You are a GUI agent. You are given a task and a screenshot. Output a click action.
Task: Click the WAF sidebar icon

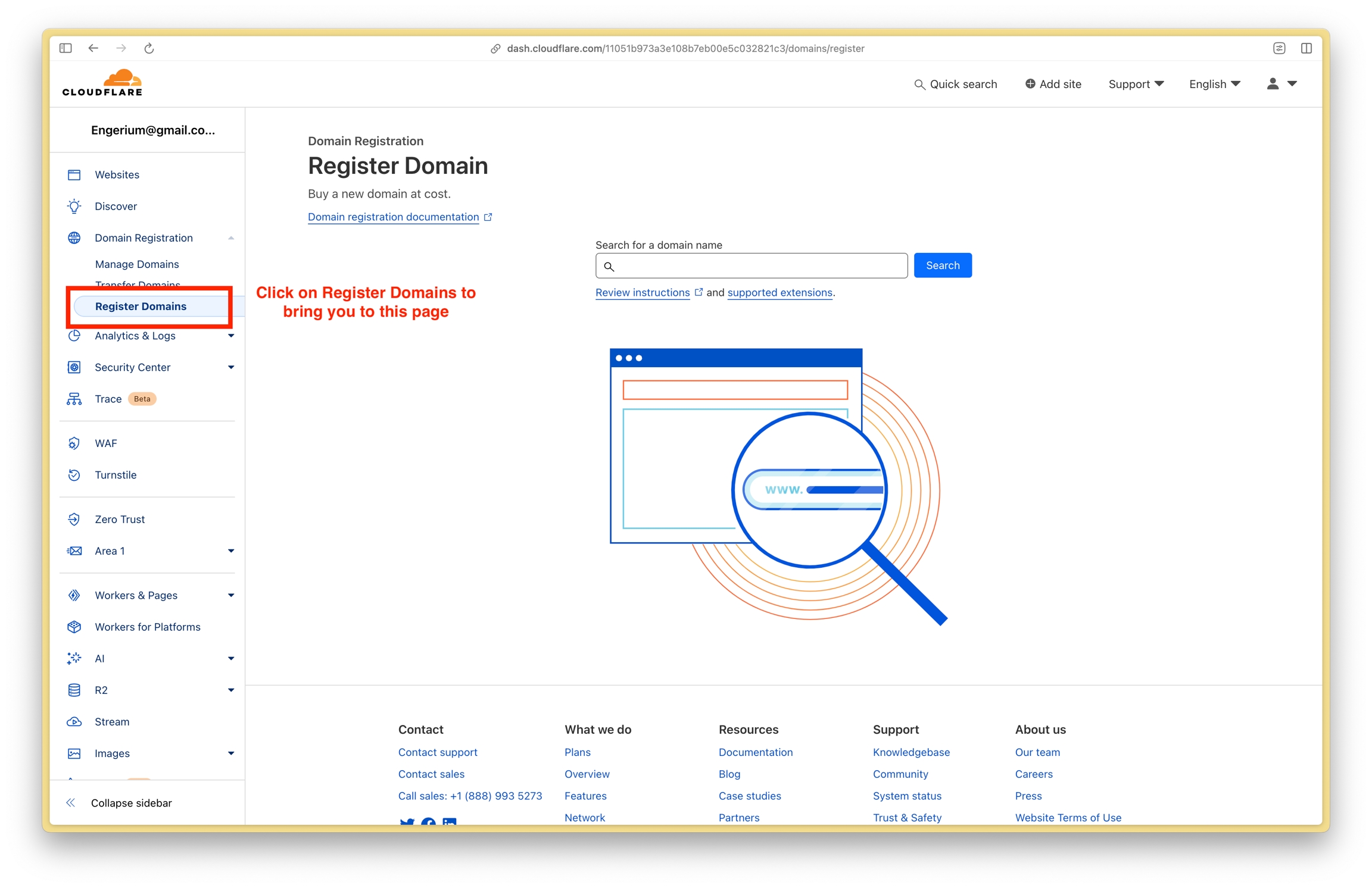click(74, 443)
